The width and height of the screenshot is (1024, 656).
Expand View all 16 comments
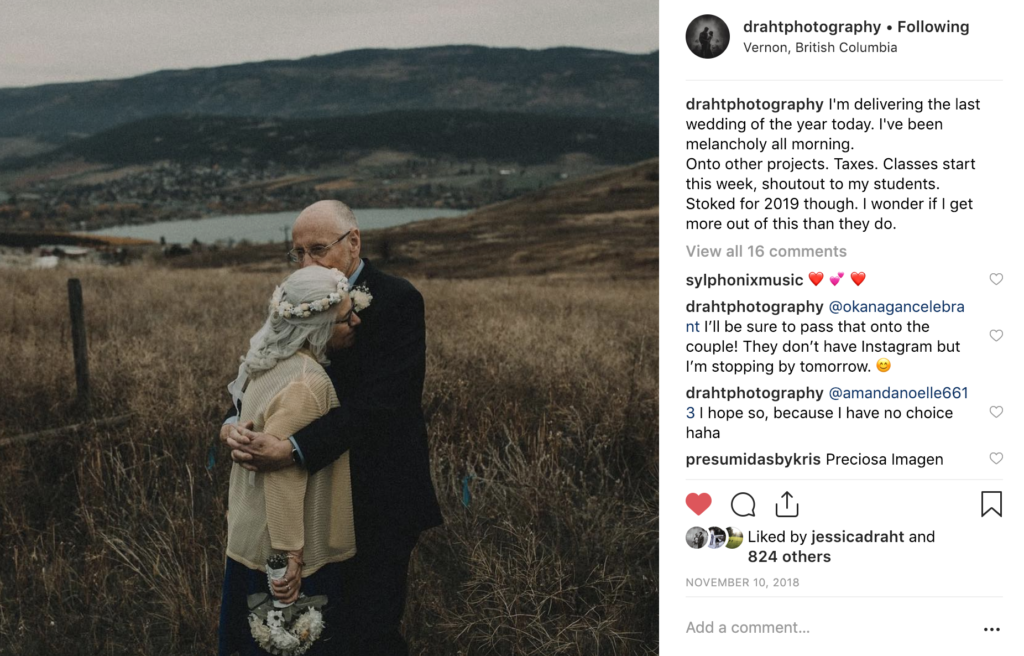coord(765,252)
